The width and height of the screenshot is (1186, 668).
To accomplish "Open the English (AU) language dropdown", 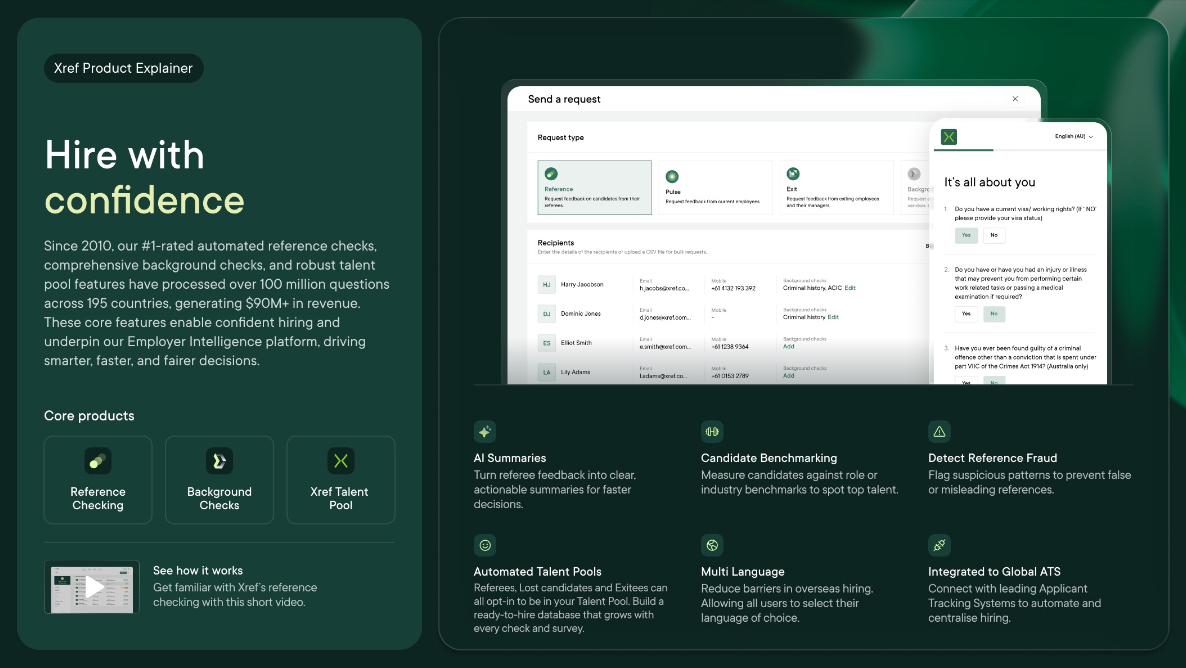I will [1074, 136].
